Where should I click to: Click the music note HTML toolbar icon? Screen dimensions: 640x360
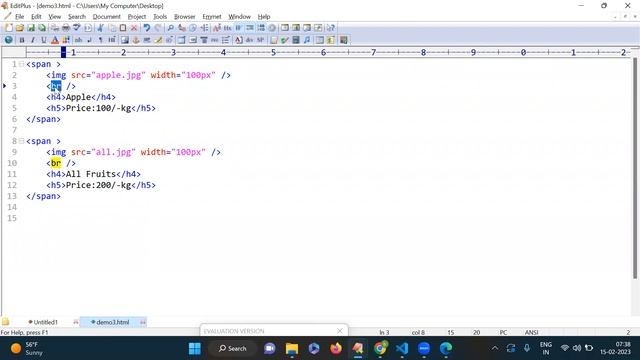(x=307, y=40)
